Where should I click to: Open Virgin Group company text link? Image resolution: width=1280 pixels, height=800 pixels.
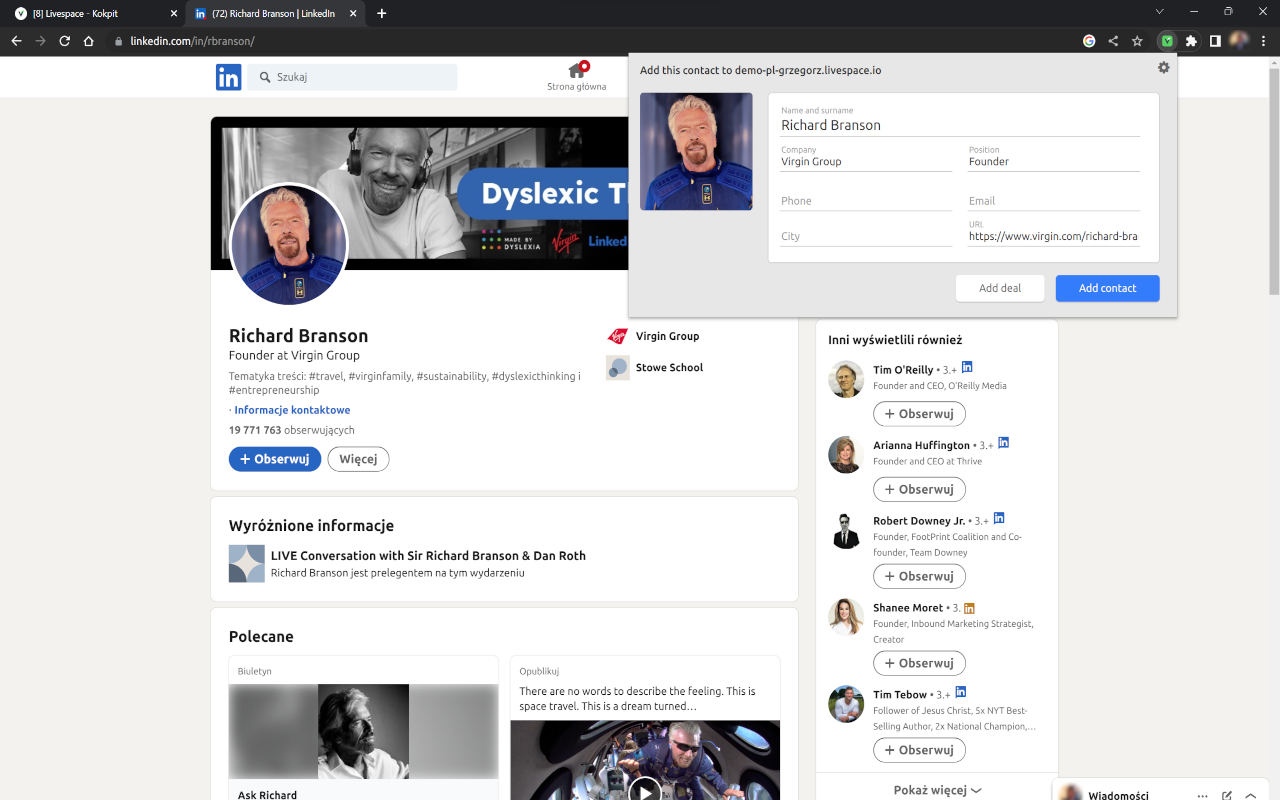pyautogui.click(x=667, y=336)
